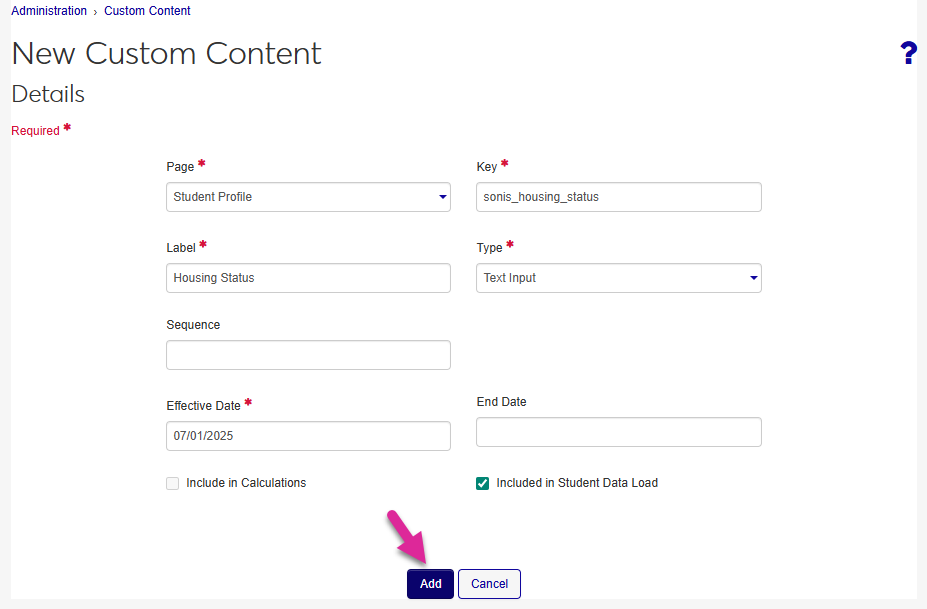
Task: Open the help question mark icon
Action: click(908, 54)
